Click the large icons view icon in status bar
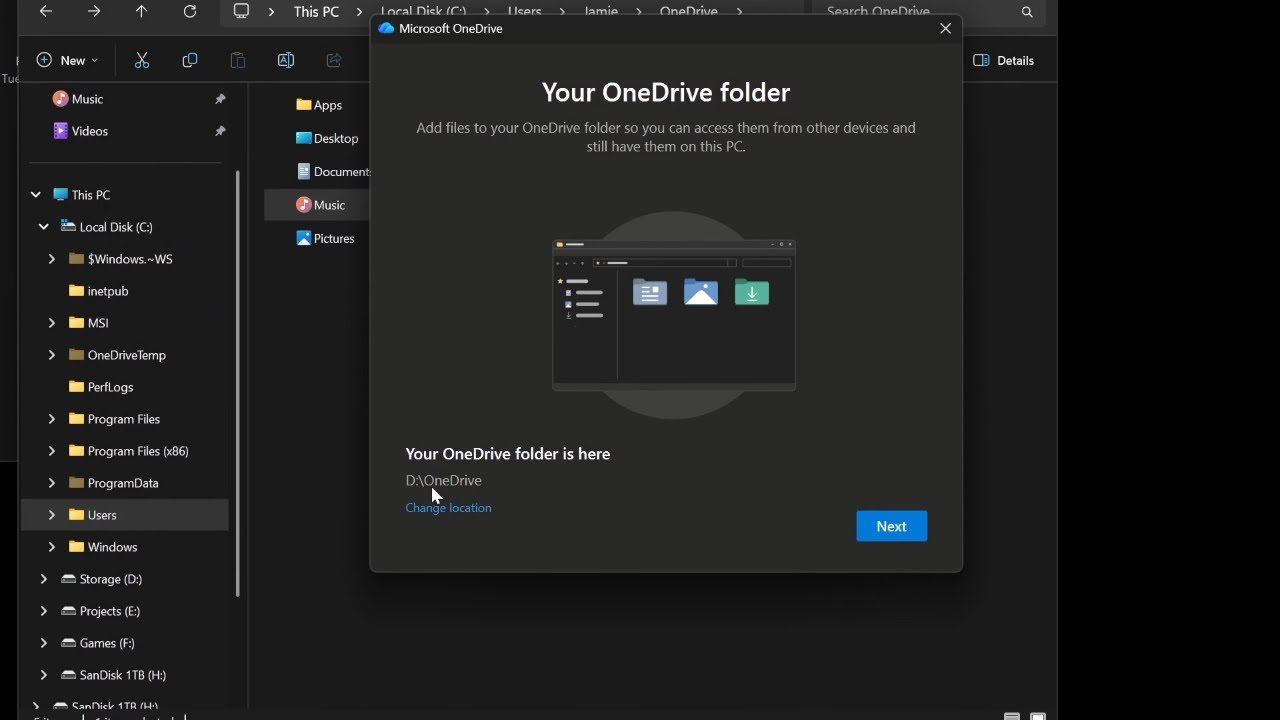 (x=1037, y=716)
